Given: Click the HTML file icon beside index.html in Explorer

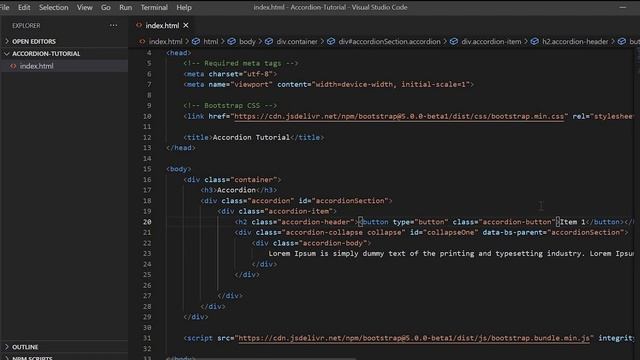Looking at the screenshot, I should tap(13, 66).
